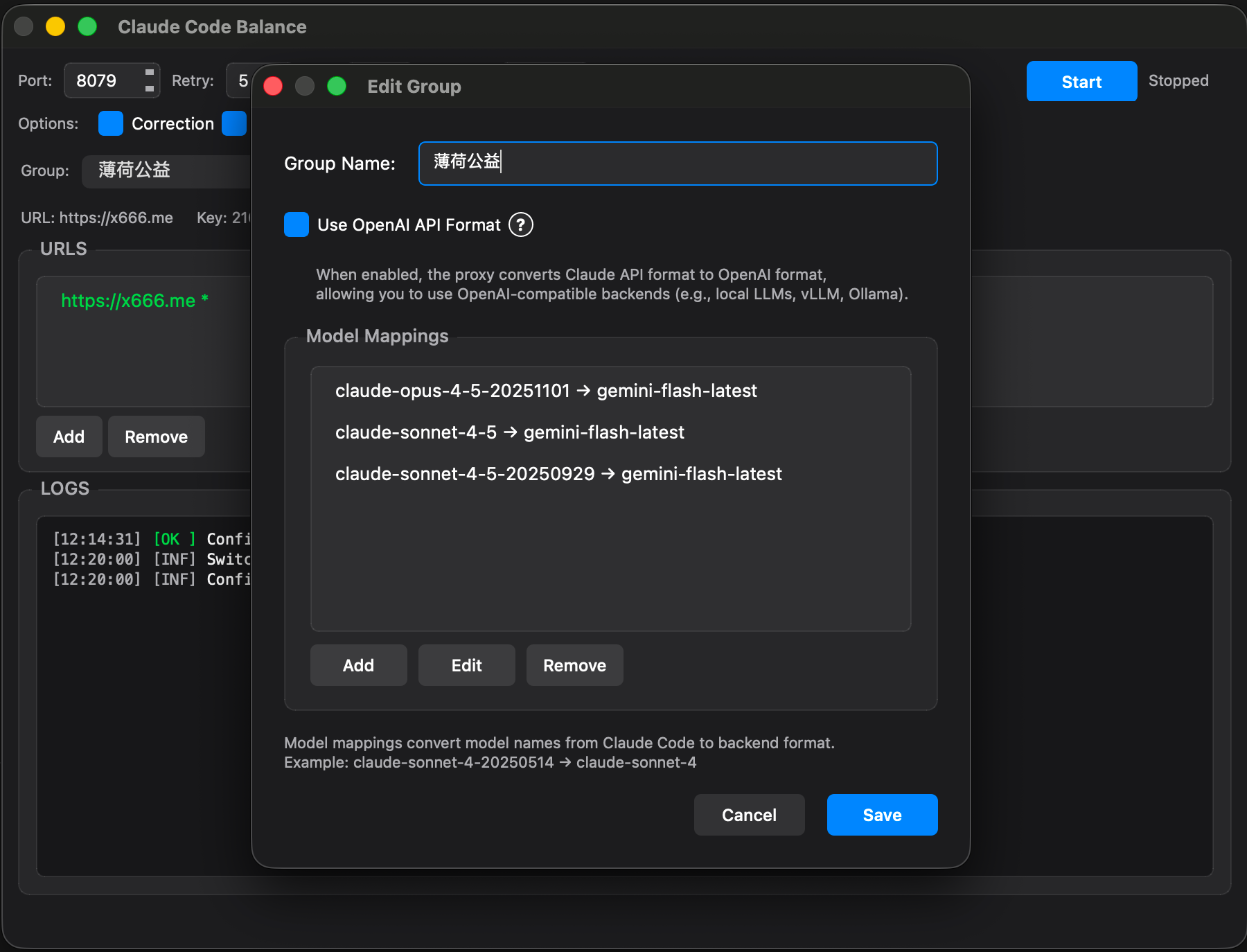Toggle the checkbox right of Correction

(234, 123)
